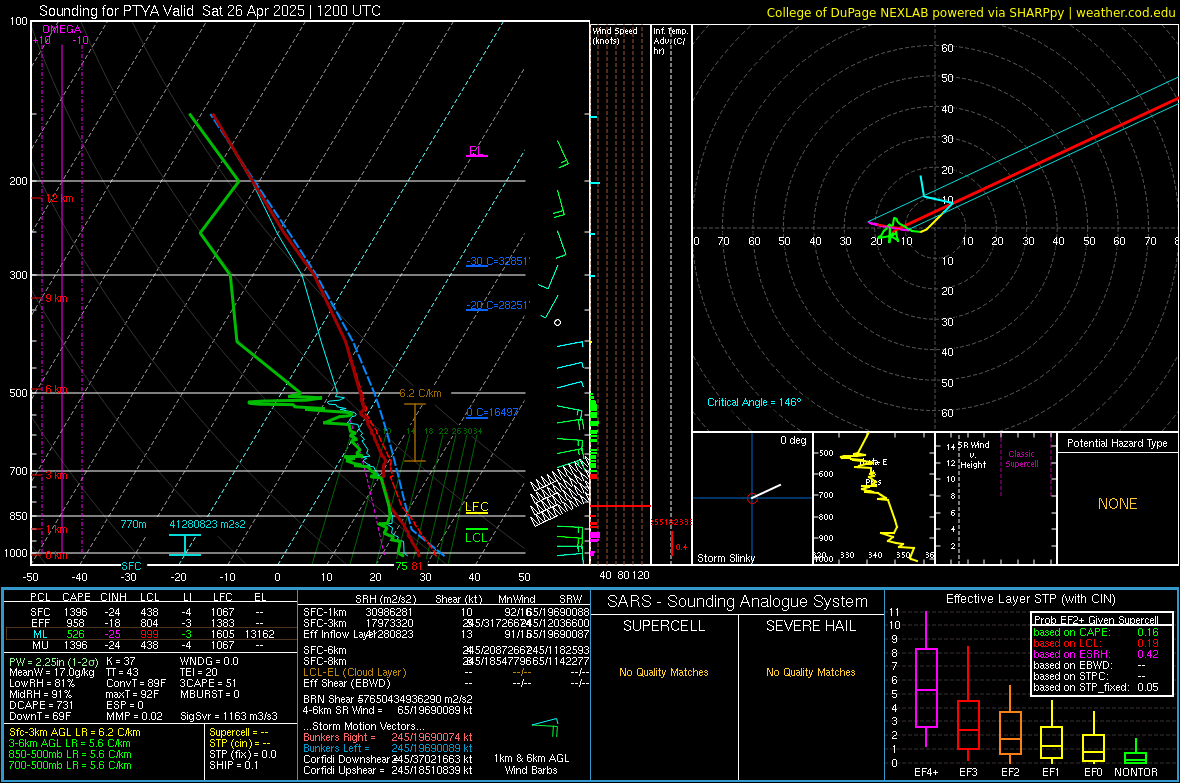Select the yellow LFC level marker

476,507
